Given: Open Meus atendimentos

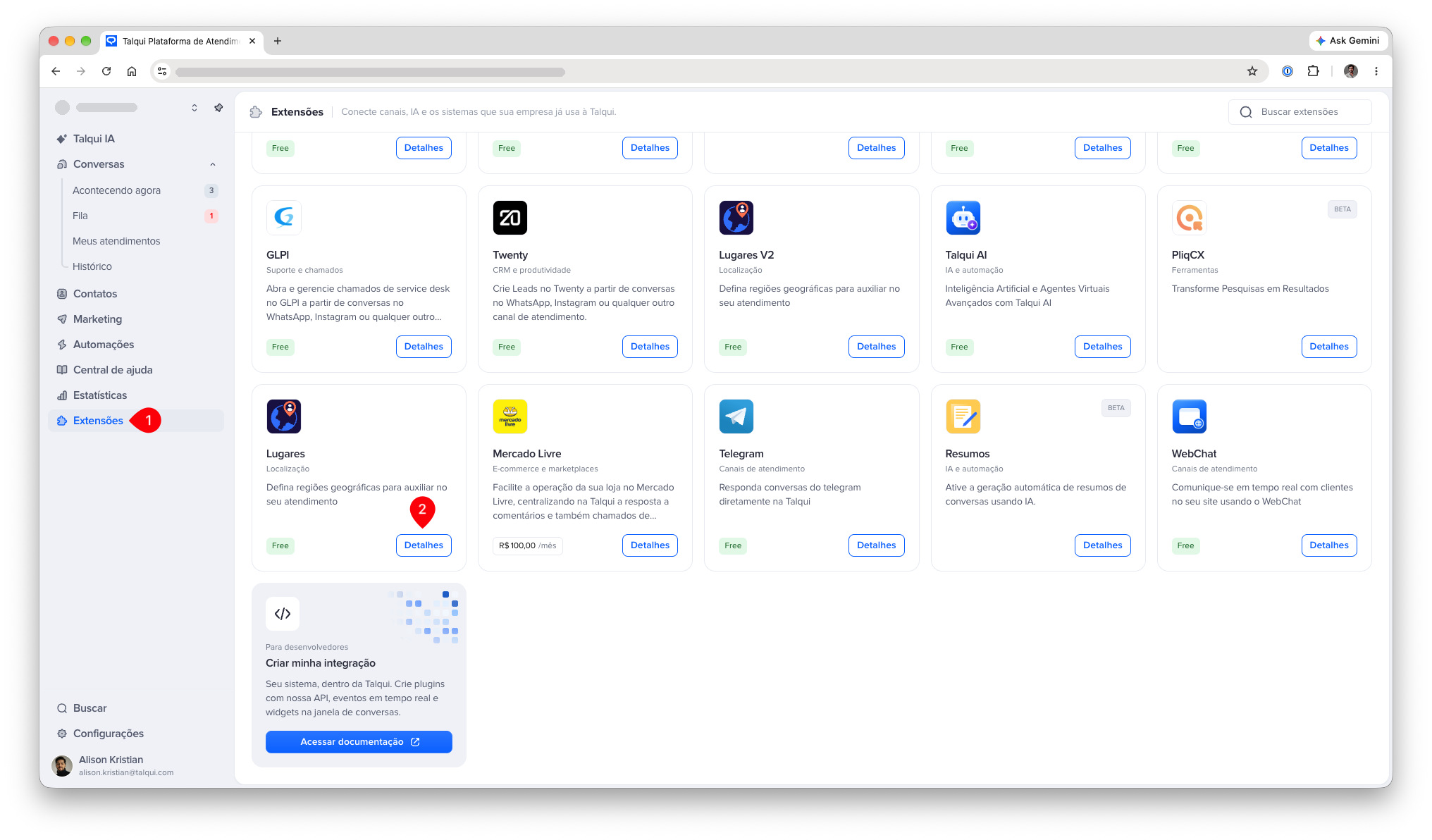Looking at the screenshot, I should pos(144,241).
